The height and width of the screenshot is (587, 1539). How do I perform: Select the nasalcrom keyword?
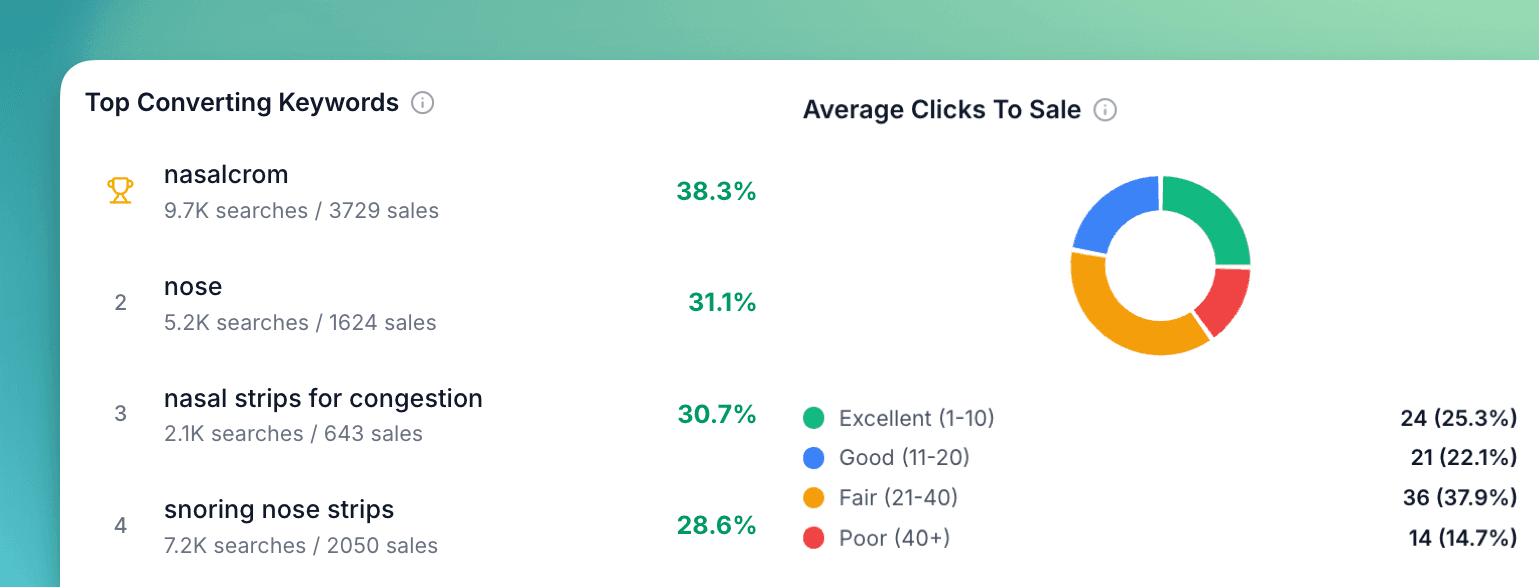click(226, 174)
